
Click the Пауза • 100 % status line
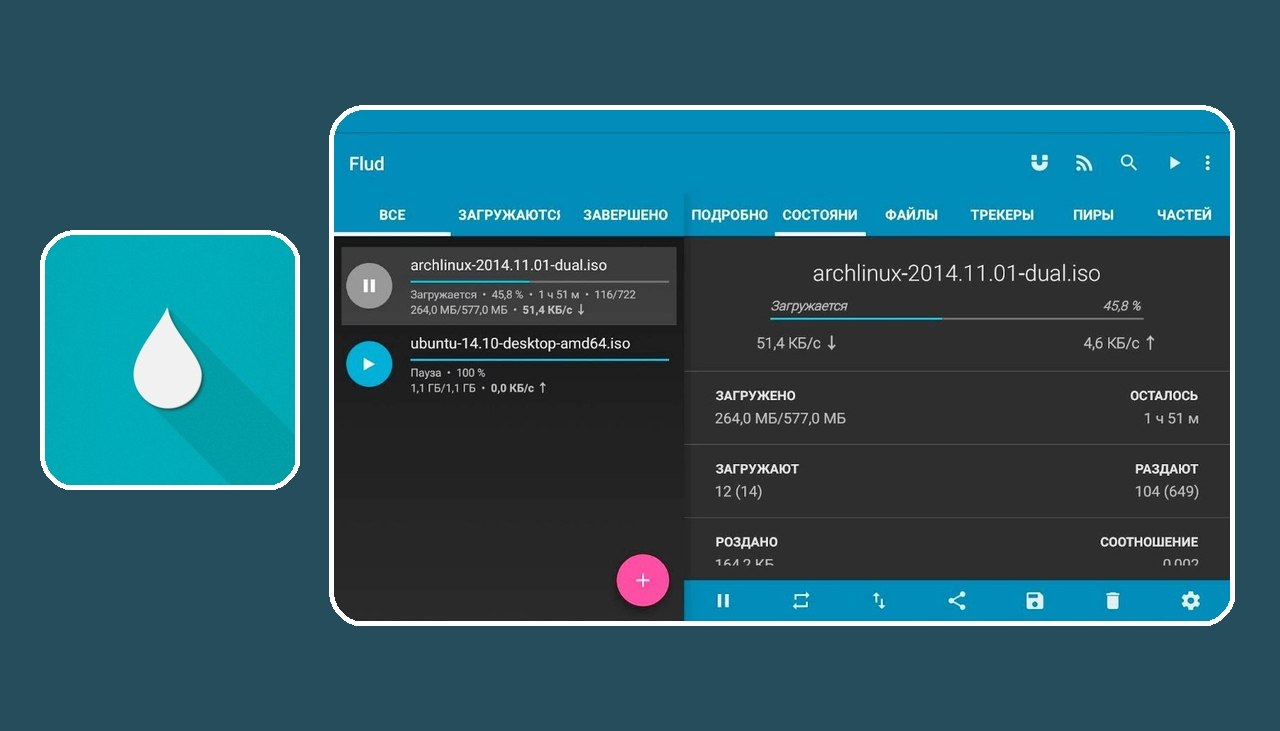(448, 373)
